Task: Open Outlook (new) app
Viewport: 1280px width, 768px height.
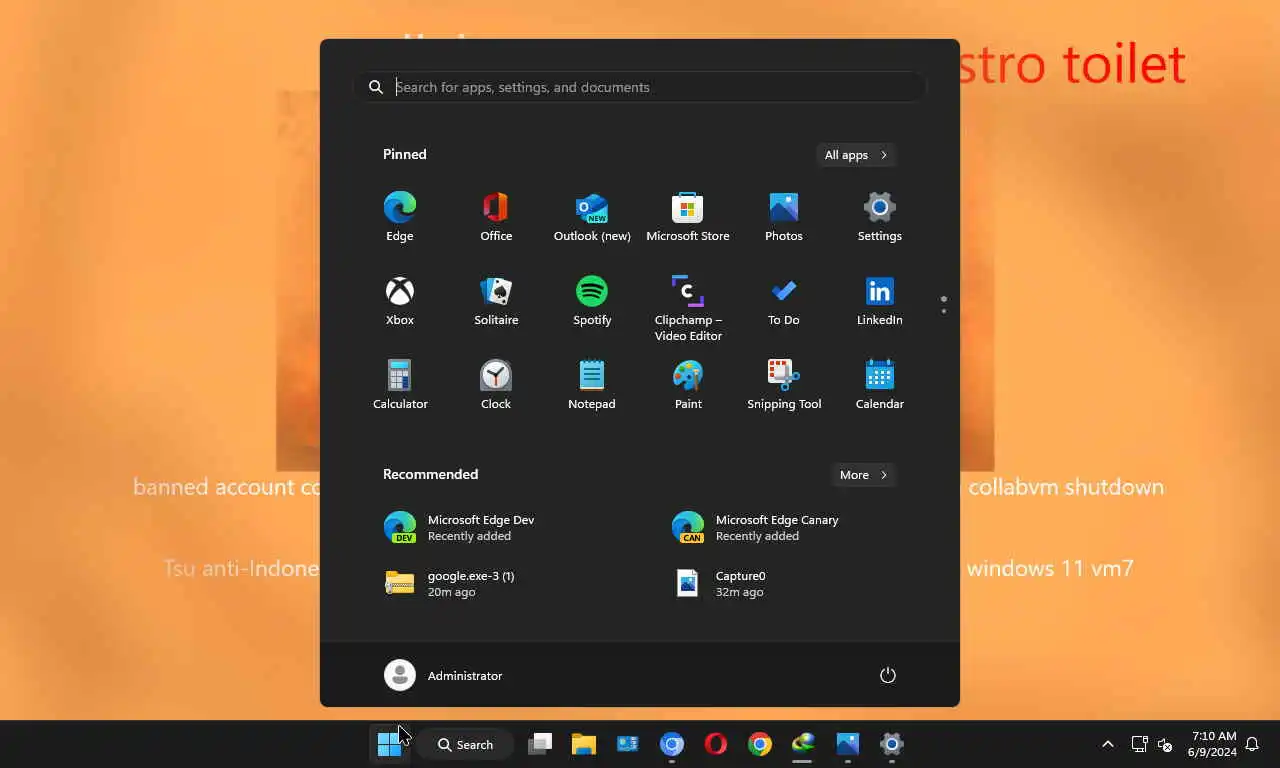Action: pyautogui.click(x=592, y=217)
